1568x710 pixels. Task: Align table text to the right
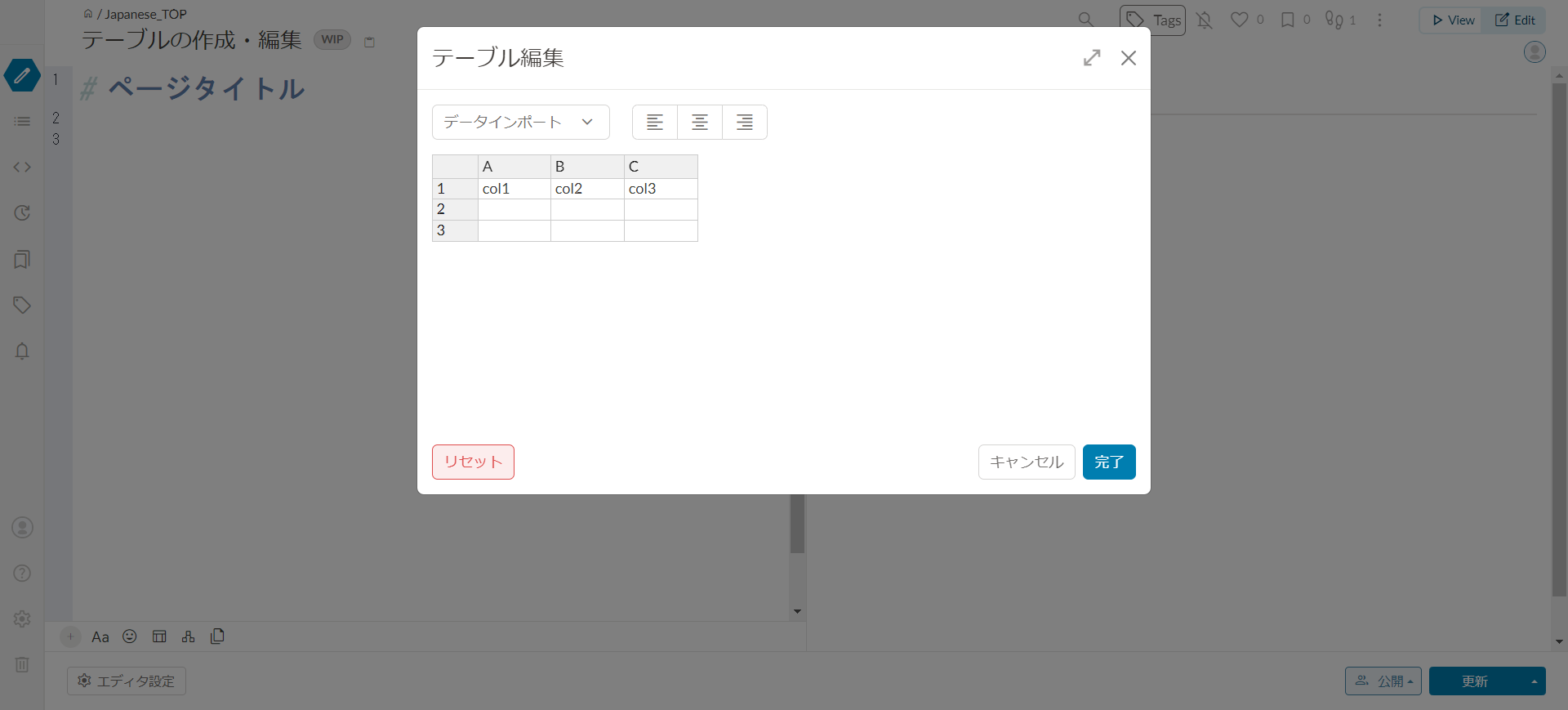click(x=745, y=123)
